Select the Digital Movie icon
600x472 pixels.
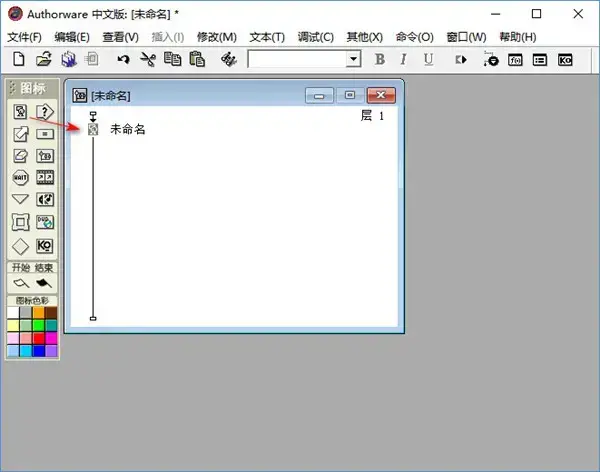coord(45,178)
